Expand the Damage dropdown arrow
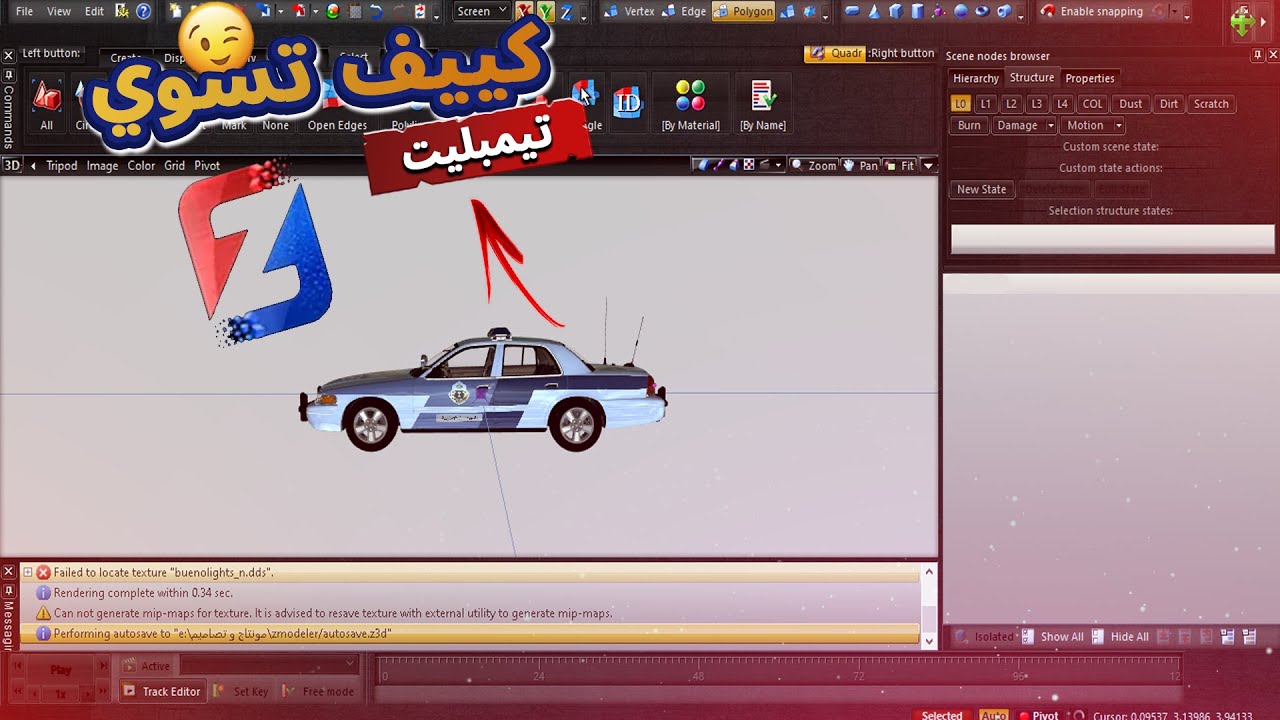The height and width of the screenshot is (720, 1280). (x=1050, y=125)
